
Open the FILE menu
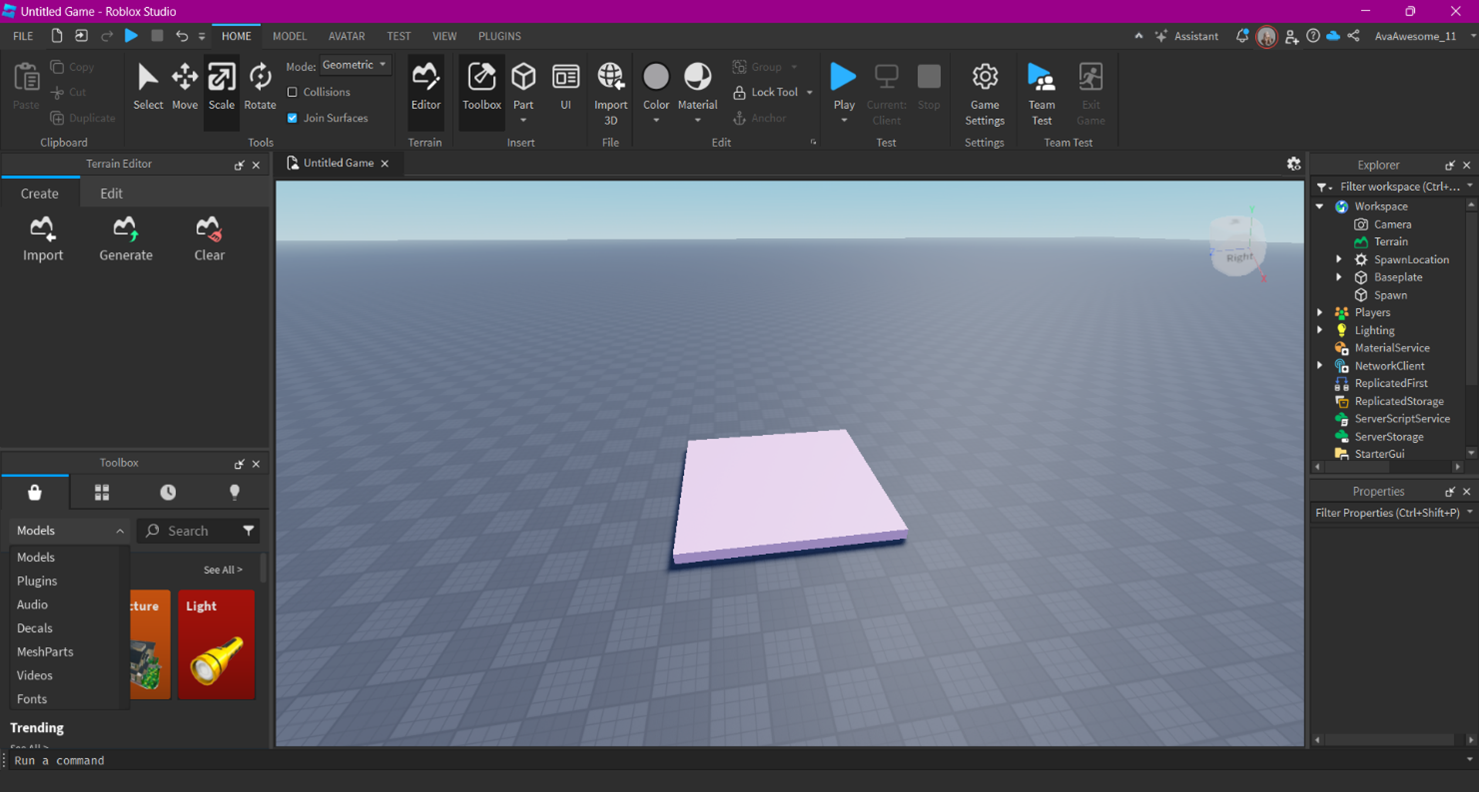point(23,36)
